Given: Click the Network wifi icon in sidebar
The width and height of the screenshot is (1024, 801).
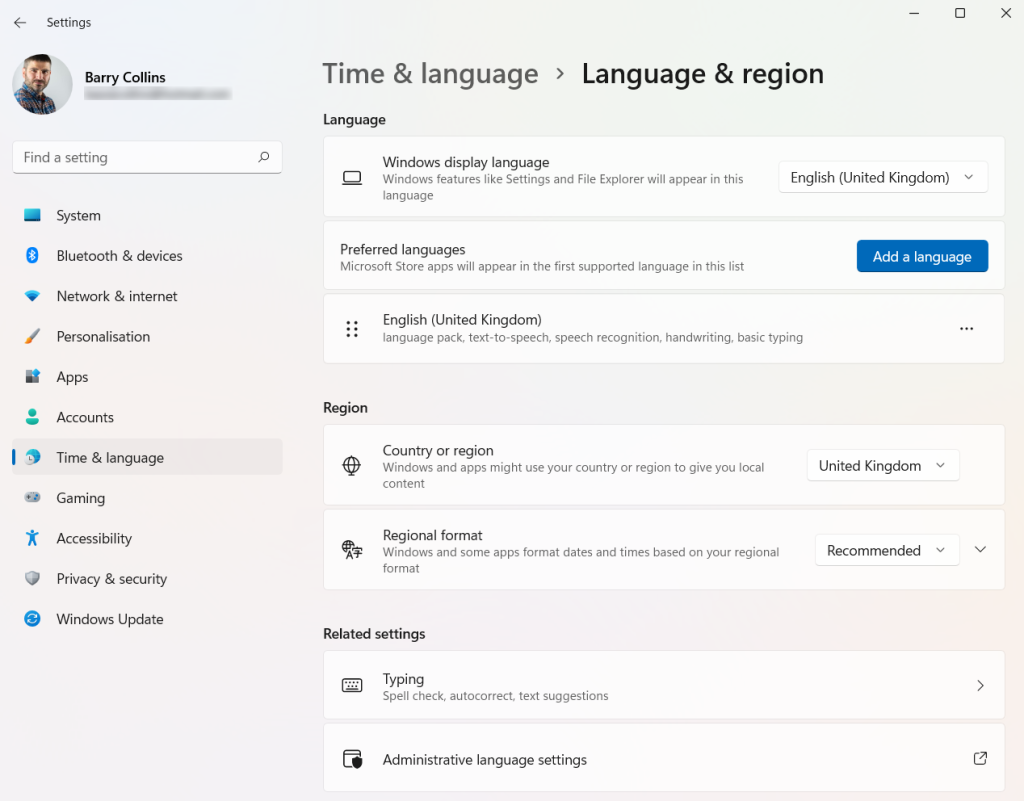Looking at the screenshot, I should tap(32, 296).
